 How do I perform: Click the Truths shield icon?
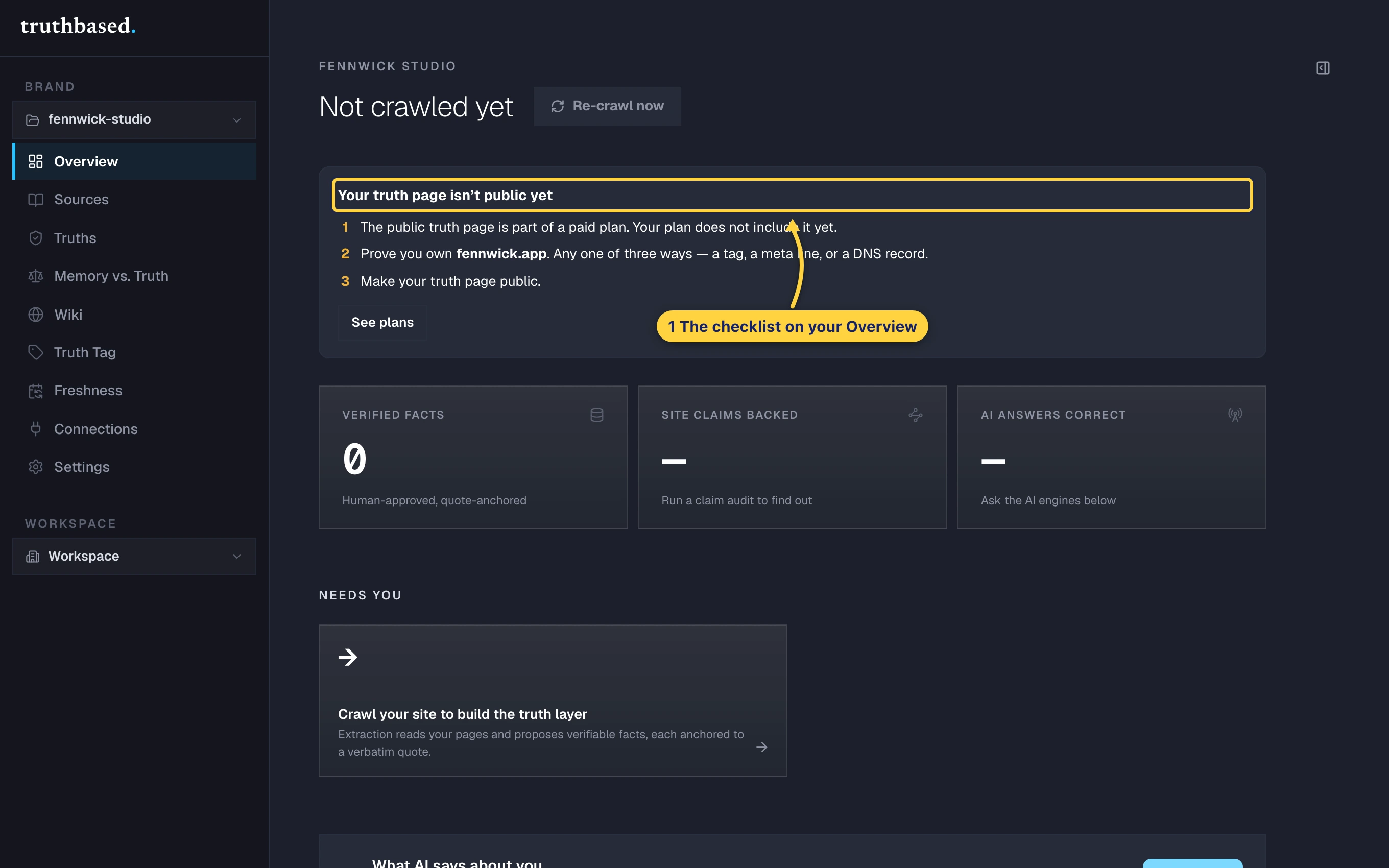click(36, 237)
